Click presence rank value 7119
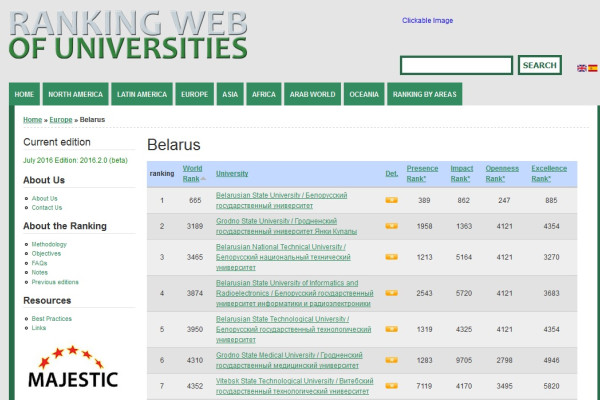 [x=424, y=386]
